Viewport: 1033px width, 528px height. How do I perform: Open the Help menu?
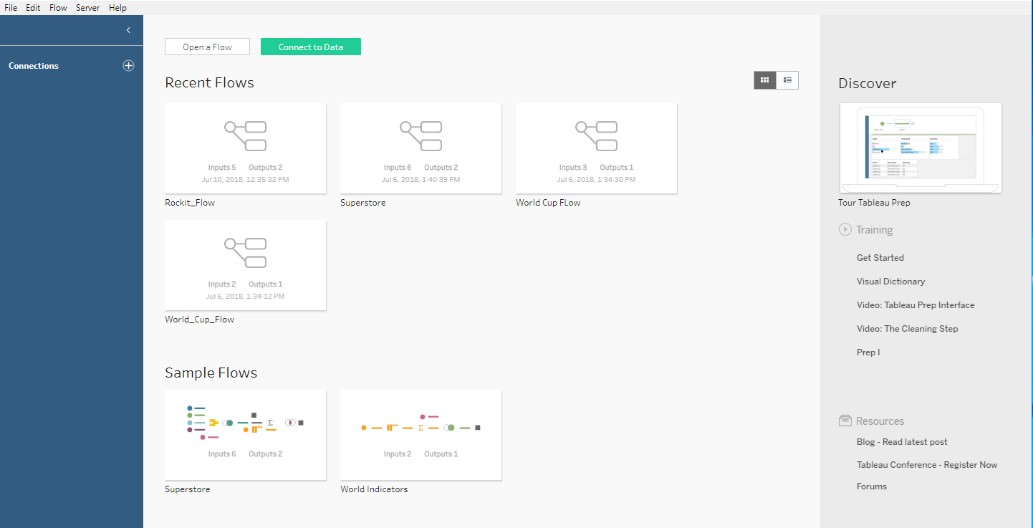click(117, 8)
